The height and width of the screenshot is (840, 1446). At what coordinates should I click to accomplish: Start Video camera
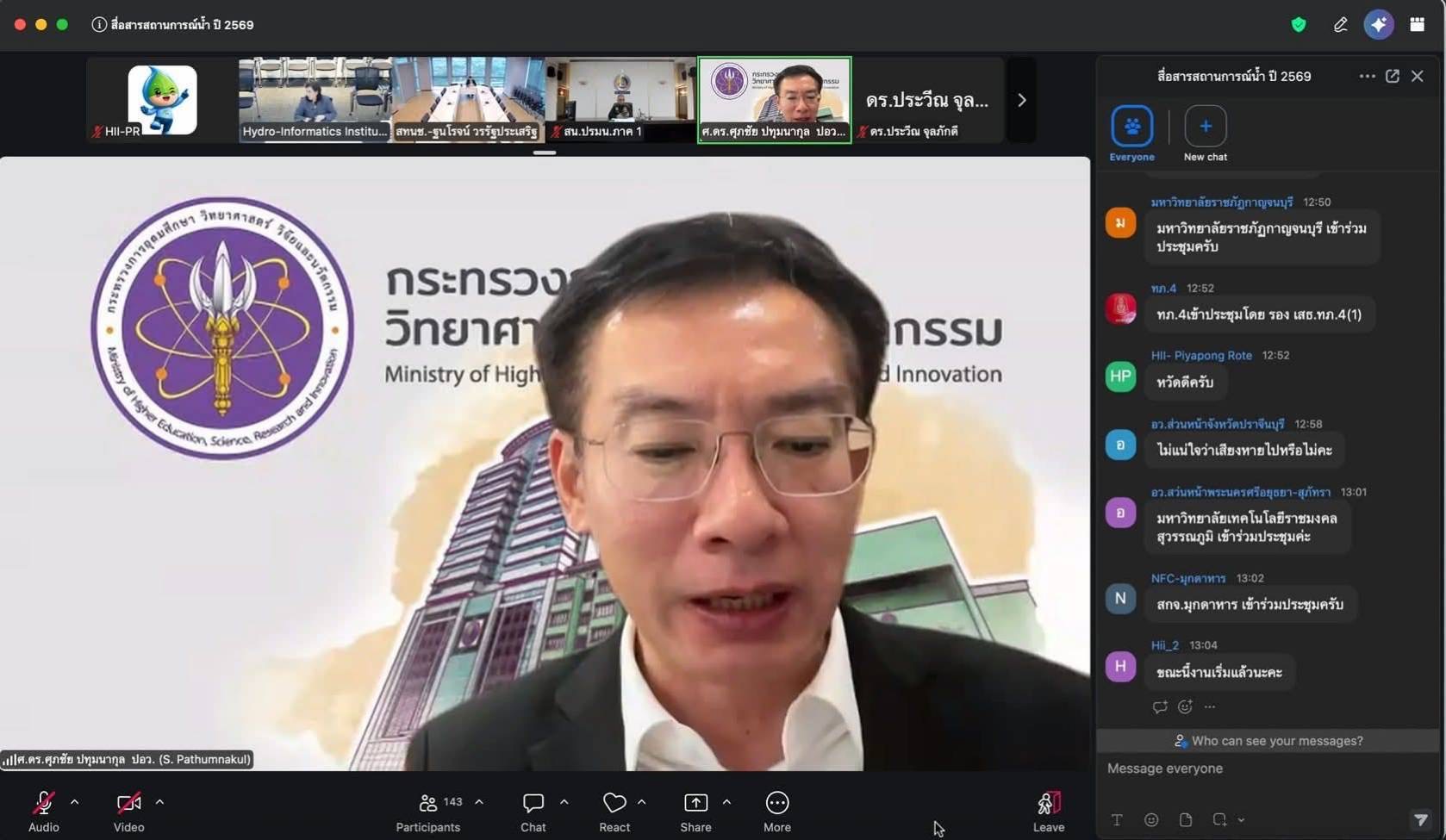(128, 812)
